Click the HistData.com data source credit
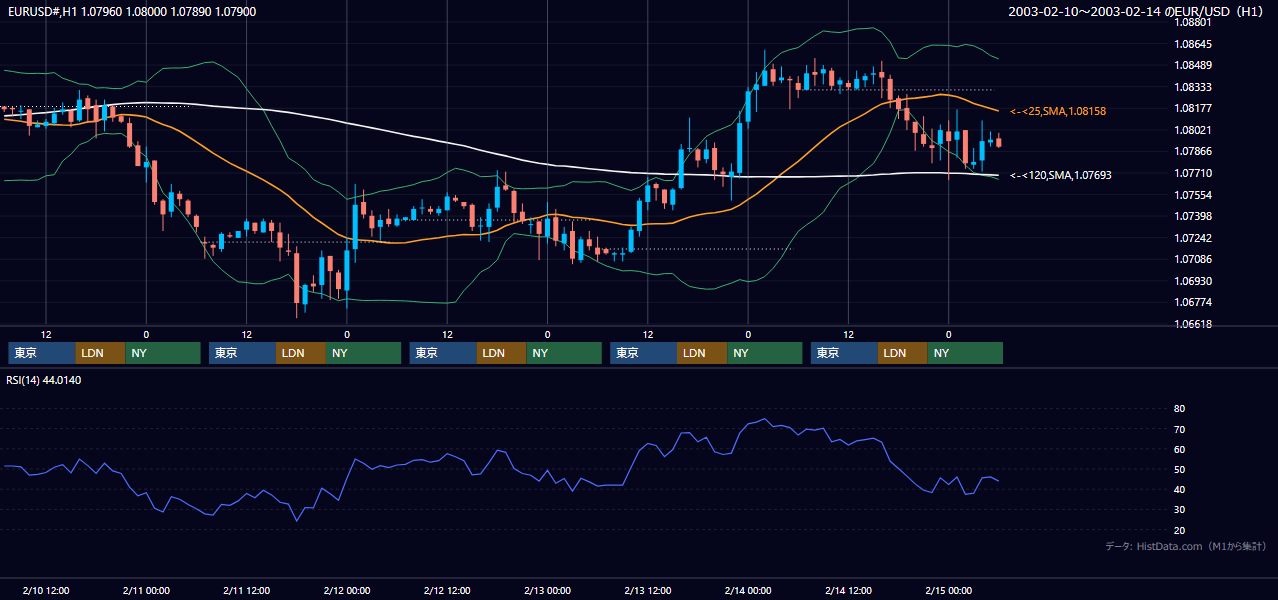Viewport: 1278px width, 600px height. (x=1186, y=546)
